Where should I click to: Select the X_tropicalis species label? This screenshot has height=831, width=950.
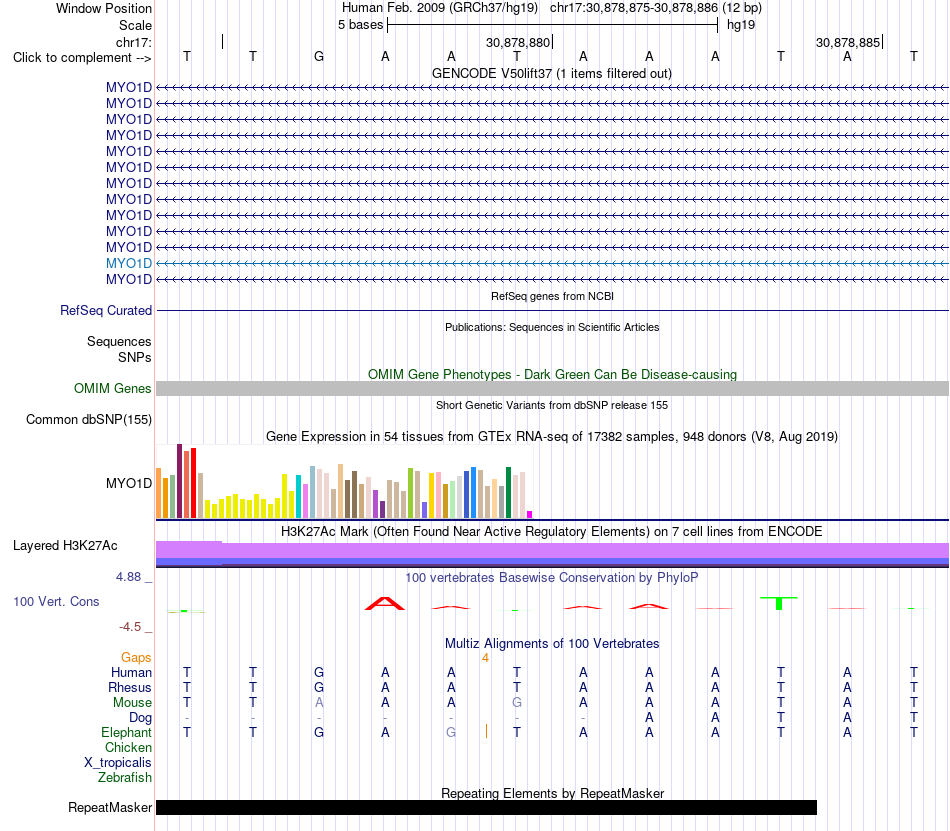tap(118, 763)
